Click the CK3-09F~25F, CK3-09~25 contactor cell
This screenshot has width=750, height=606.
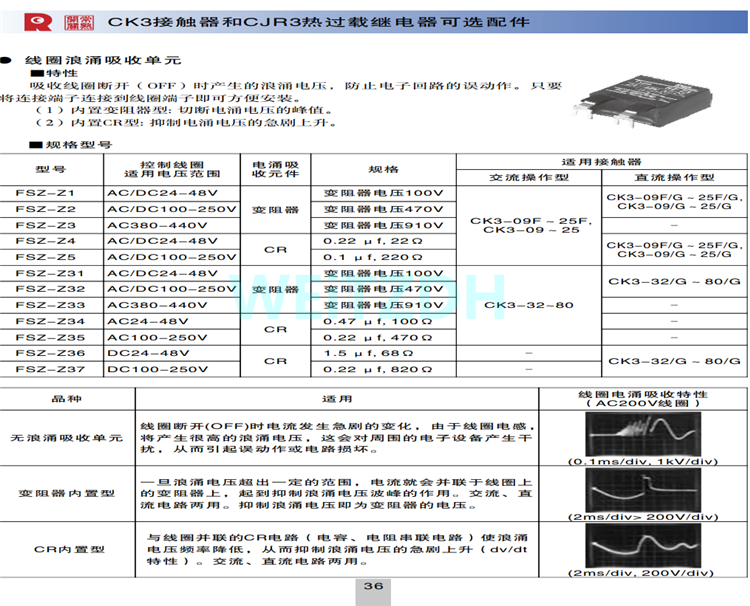pyautogui.click(x=531, y=225)
